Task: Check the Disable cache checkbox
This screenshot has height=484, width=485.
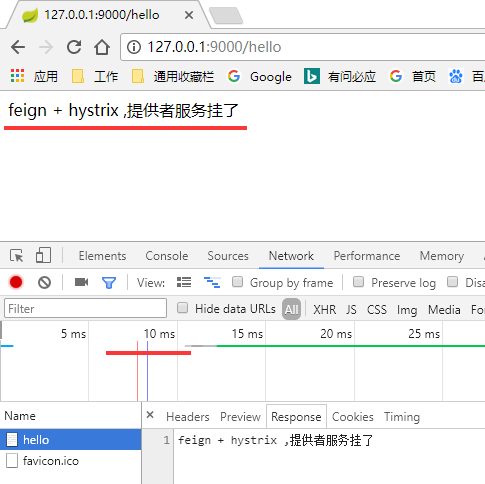Action: coord(452,282)
